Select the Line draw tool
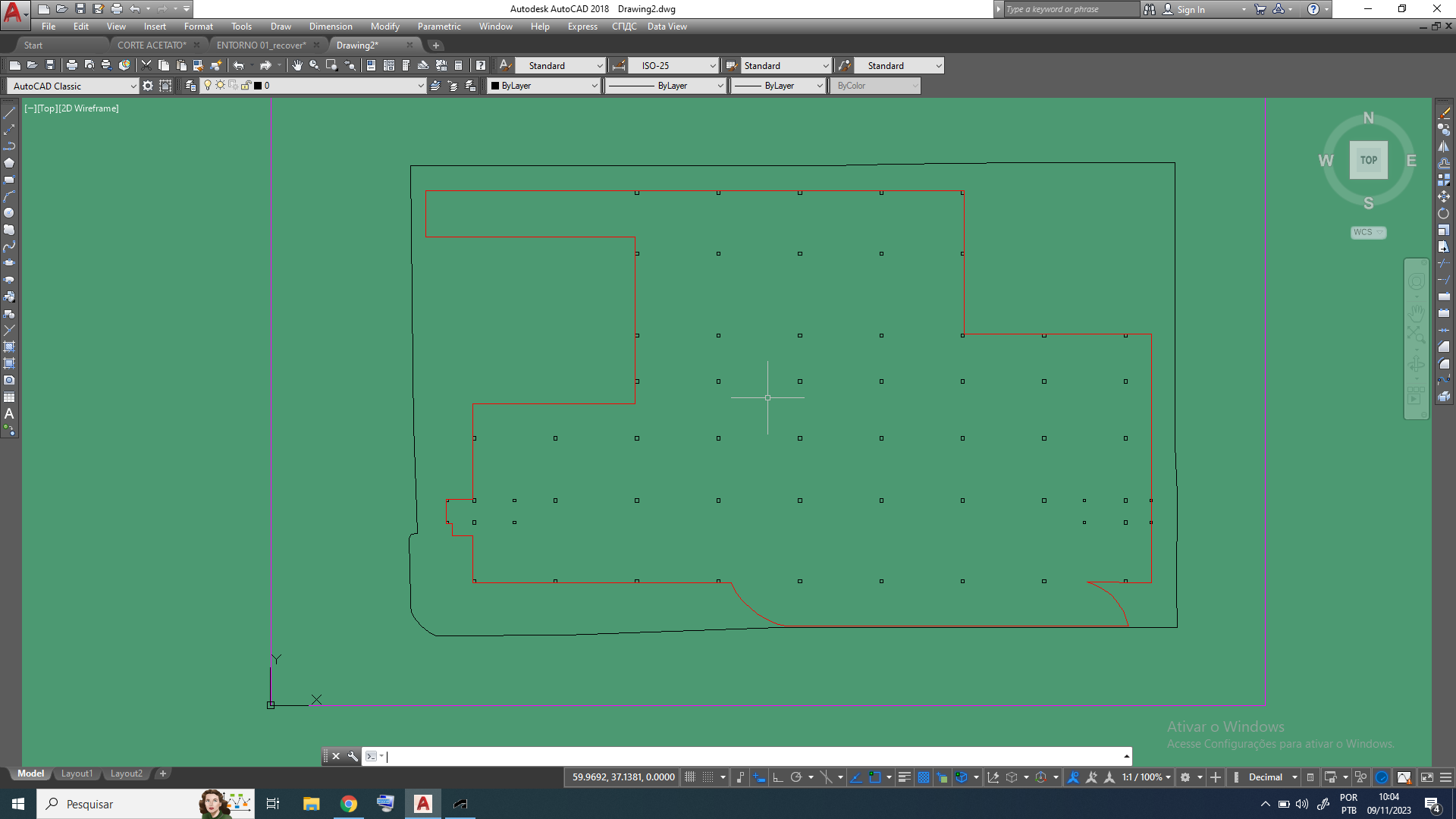Screen dimensions: 1456x819 coord(9,113)
